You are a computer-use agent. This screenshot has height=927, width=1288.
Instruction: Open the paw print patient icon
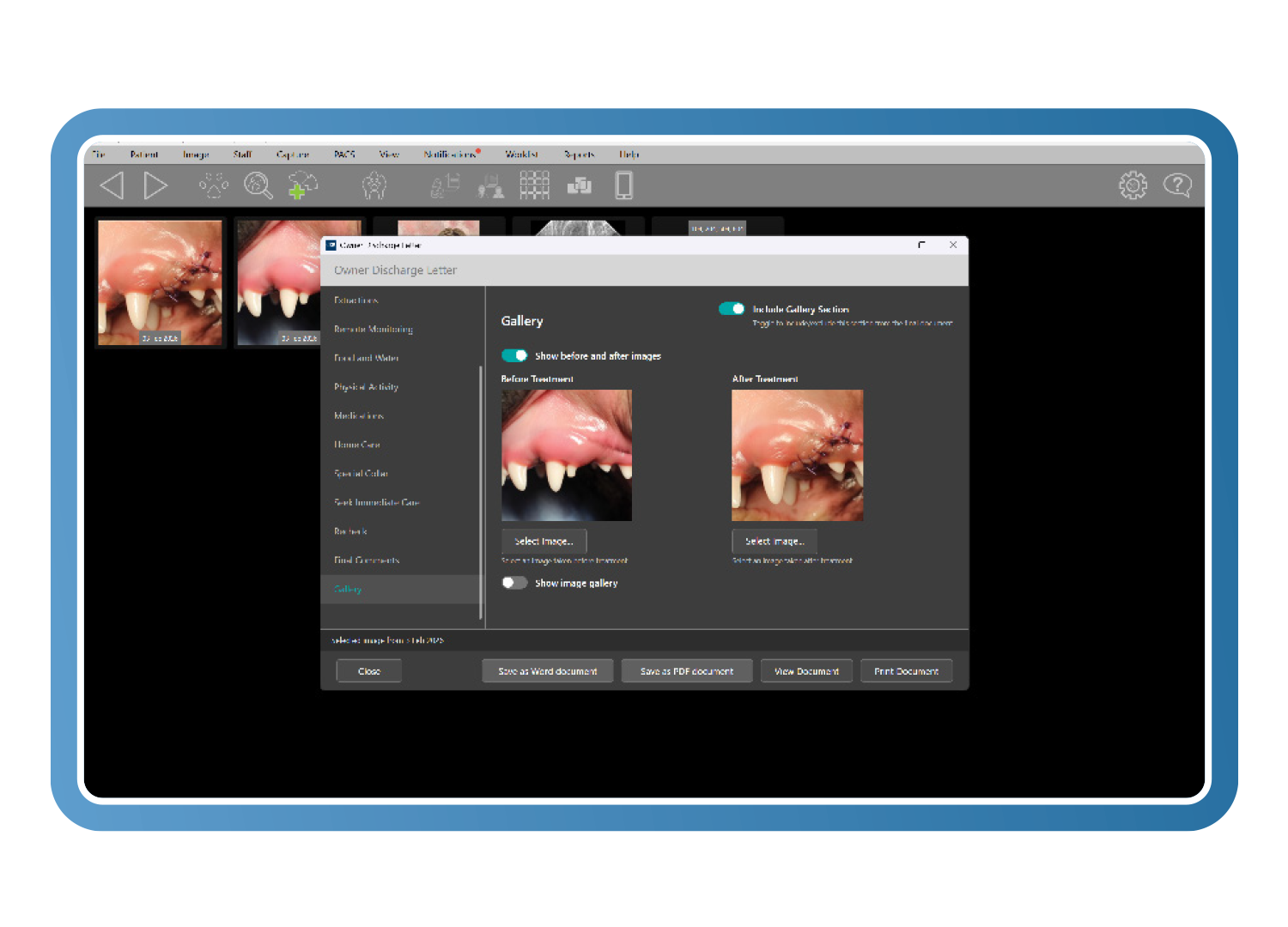tap(214, 185)
